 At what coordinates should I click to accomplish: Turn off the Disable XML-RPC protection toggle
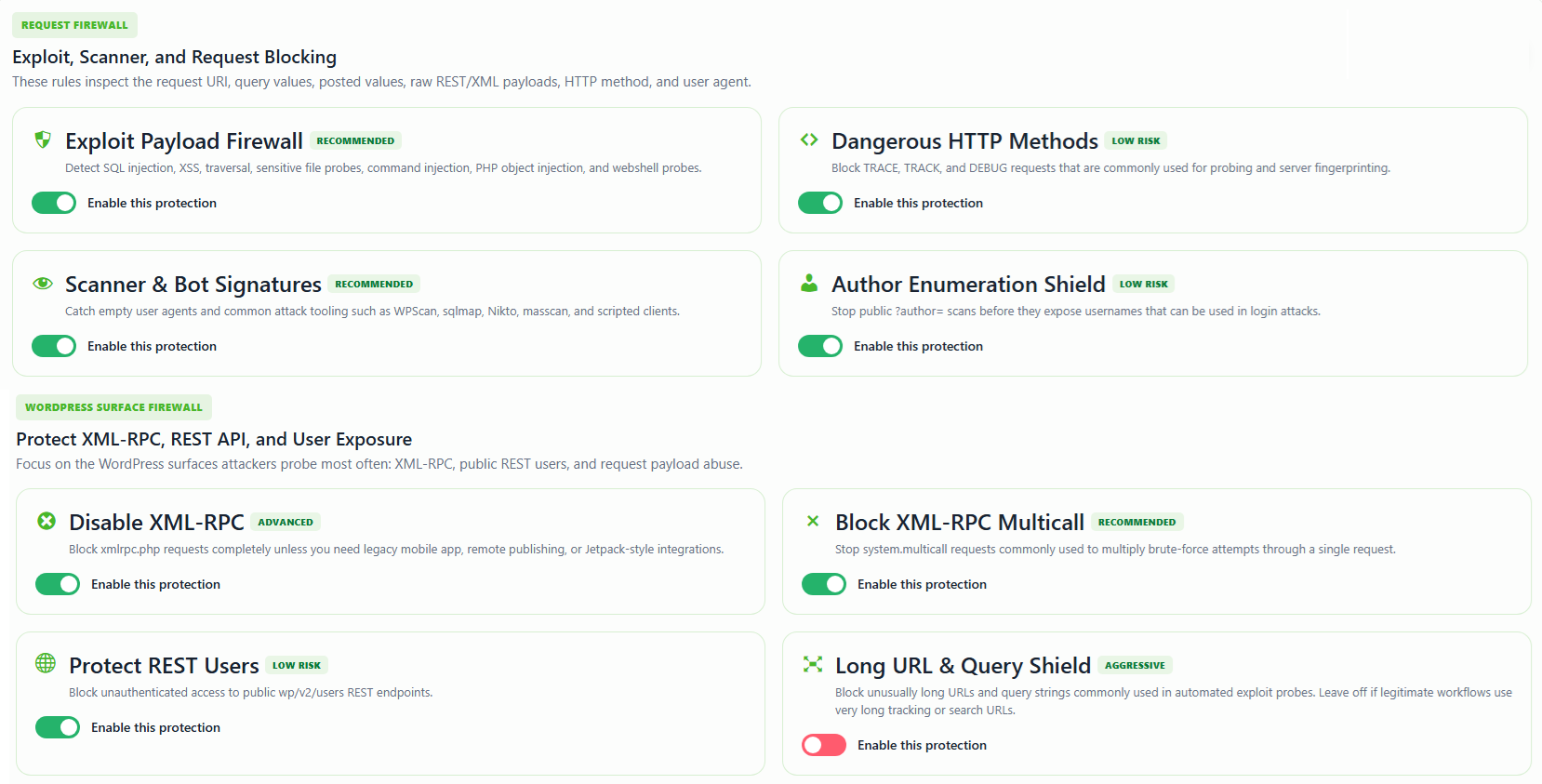pos(58,584)
